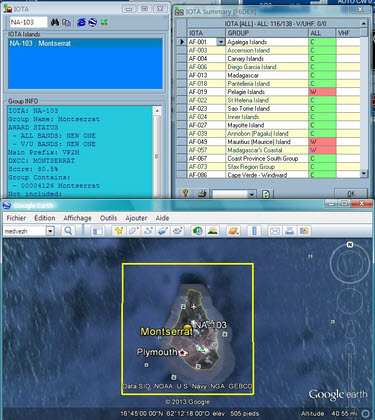The height and width of the screenshot is (420, 375).
Task: Click the printer icon in IOTA Summary
Action: click(x=202, y=193)
